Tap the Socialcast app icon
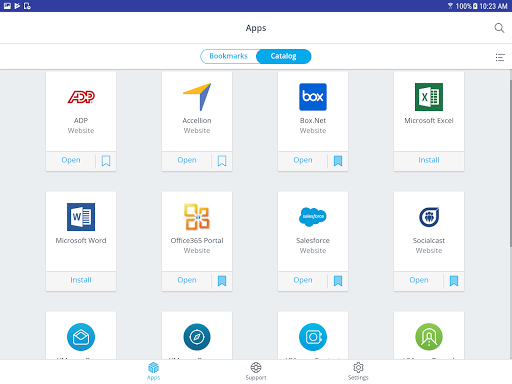 (x=429, y=217)
